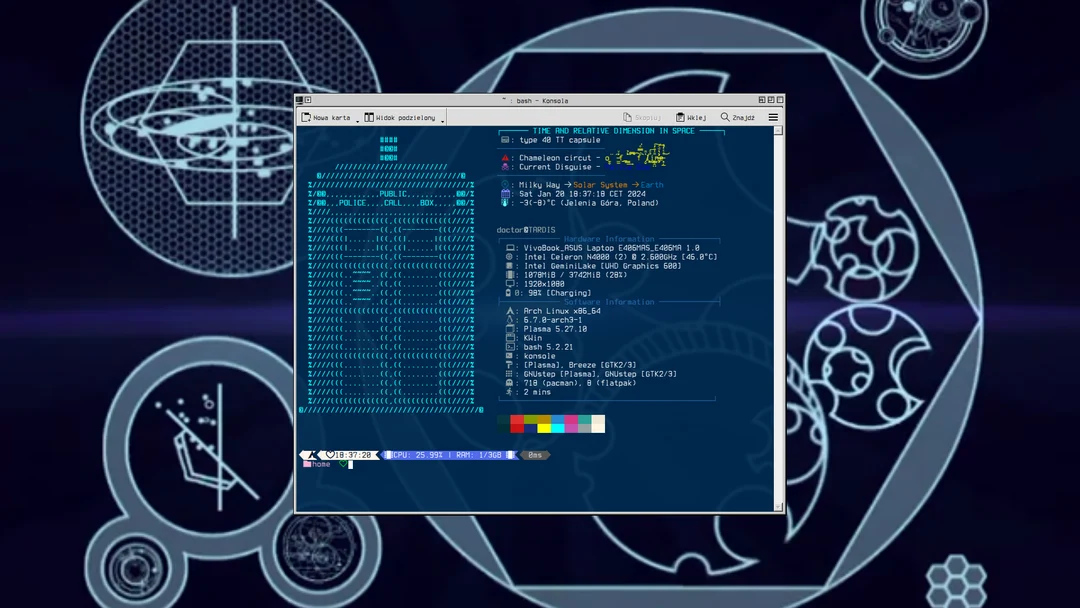The image size is (1080, 608).
Task: Paste clipboard using the Wklej icon
Action: point(679,117)
